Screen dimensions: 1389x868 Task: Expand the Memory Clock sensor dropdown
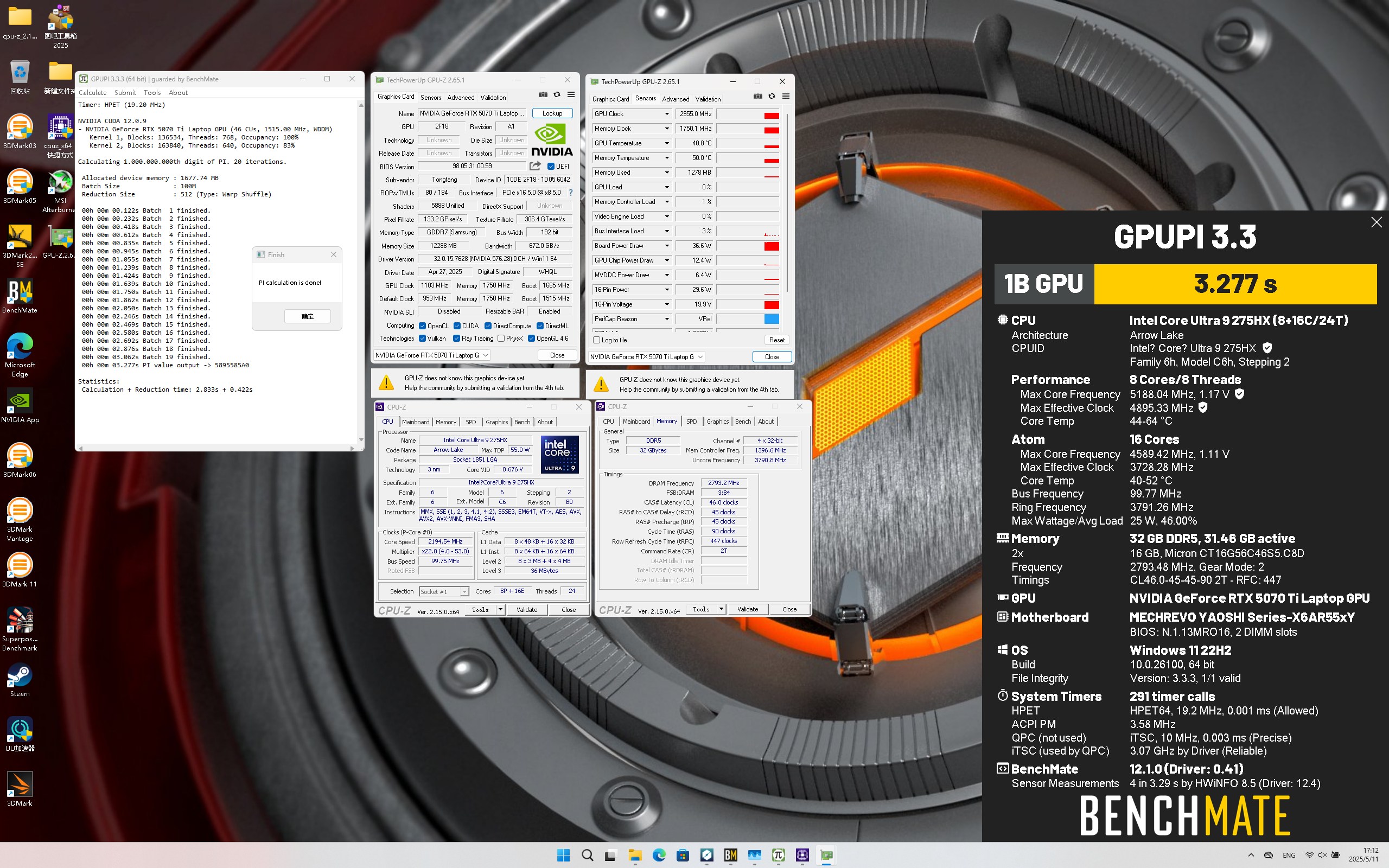tap(666, 129)
